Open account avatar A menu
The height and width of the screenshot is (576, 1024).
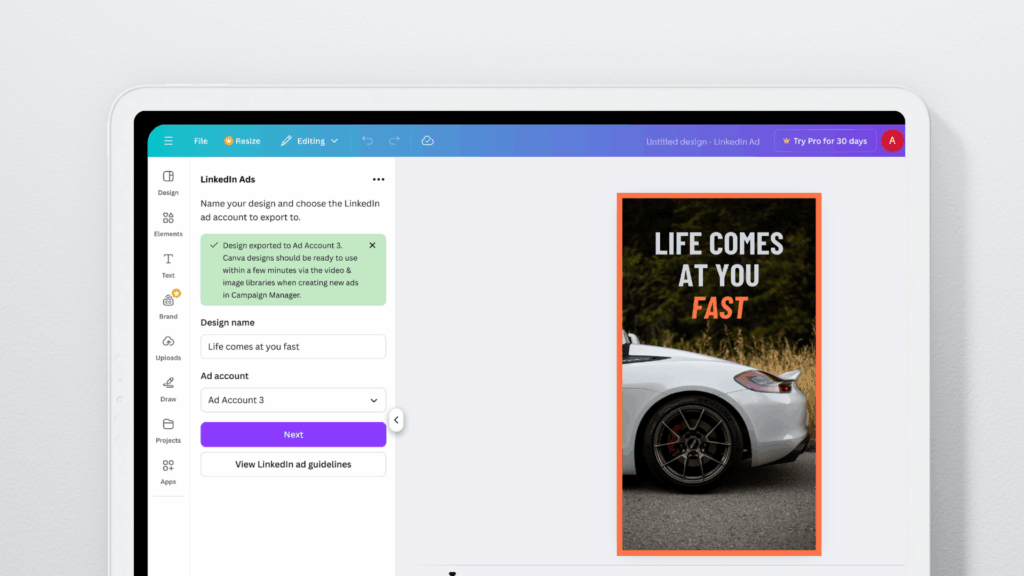tap(892, 141)
